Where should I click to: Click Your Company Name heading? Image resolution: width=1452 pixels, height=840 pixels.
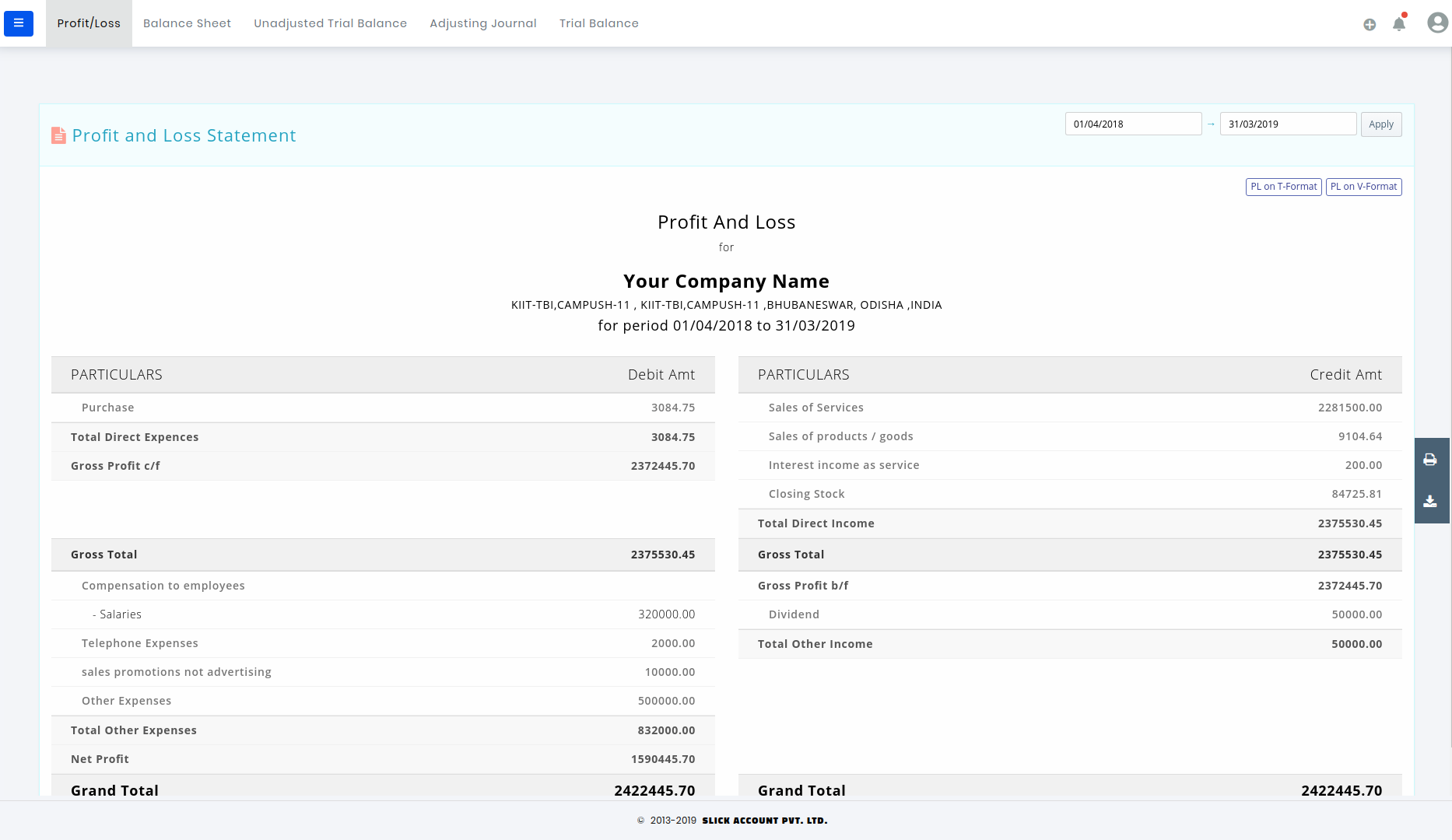(726, 281)
